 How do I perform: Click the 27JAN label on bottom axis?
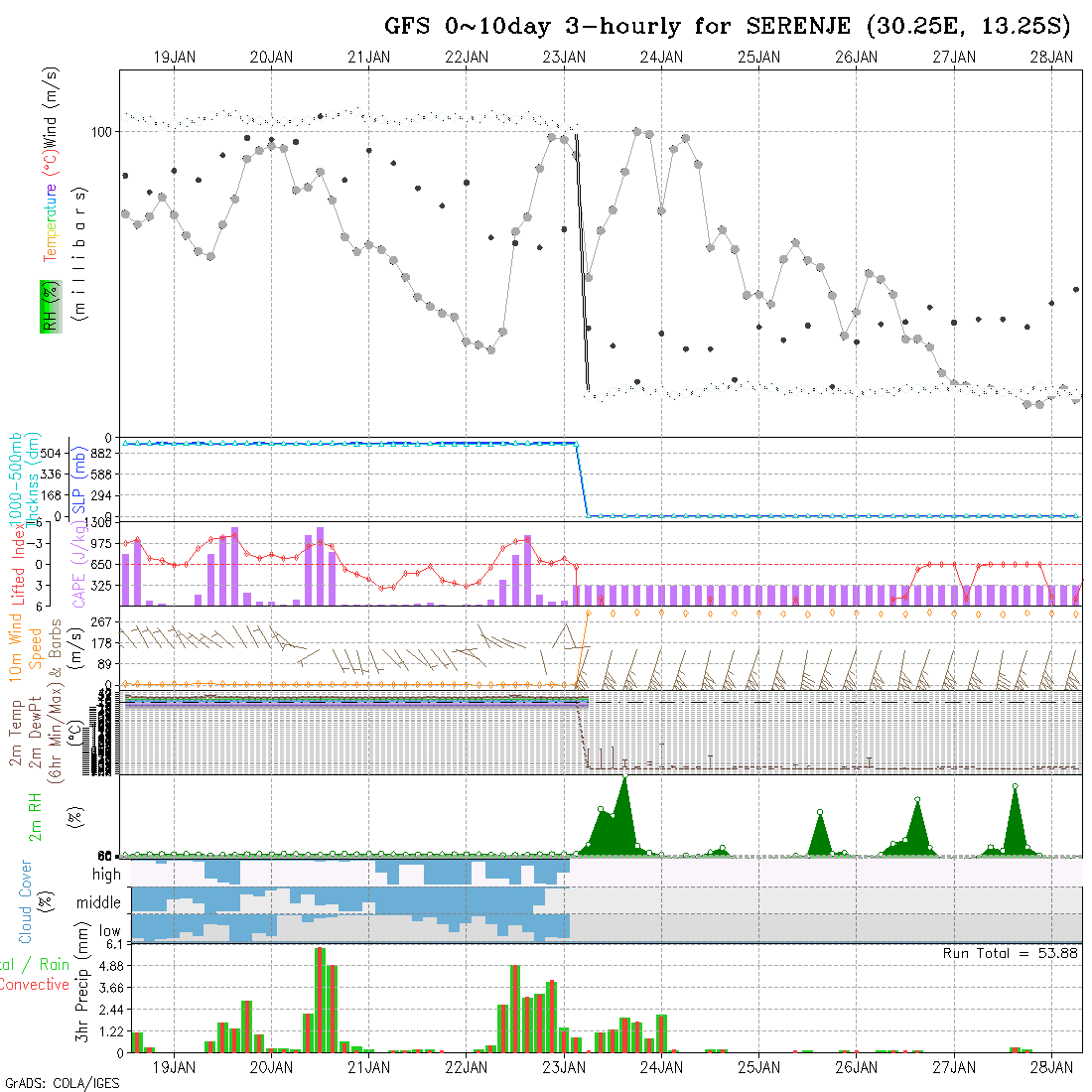(x=954, y=1067)
